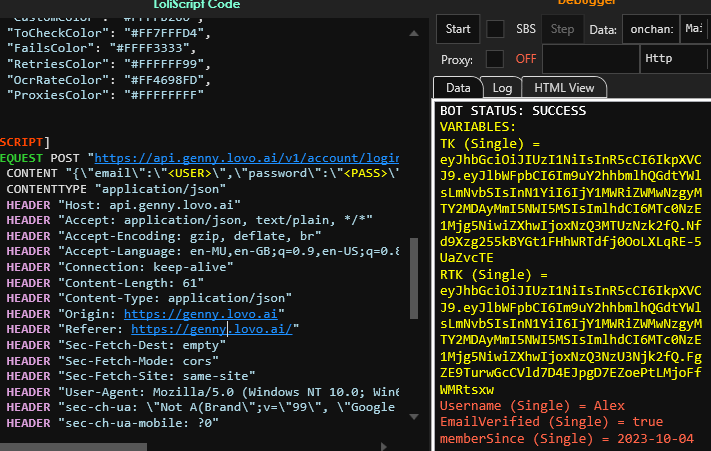The height and width of the screenshot is (451, 711).
Task: Click the BOT STATUS: SUCCESS line
Action: (513, 111)
